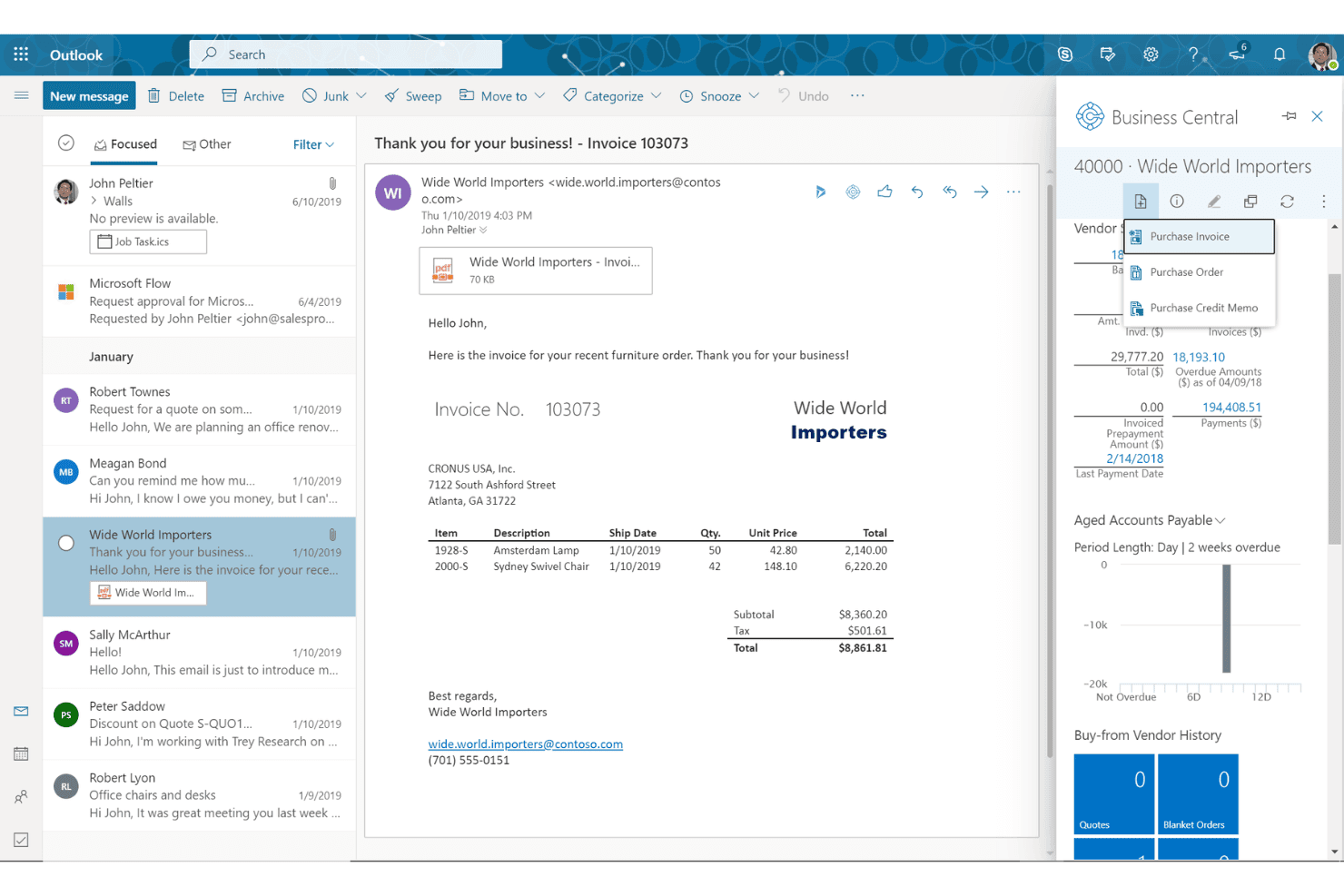Open the Blanket Orders tile
The width and height of the screenshot is (1344, 896).
pyautogui.click(x=1198, y=794)
